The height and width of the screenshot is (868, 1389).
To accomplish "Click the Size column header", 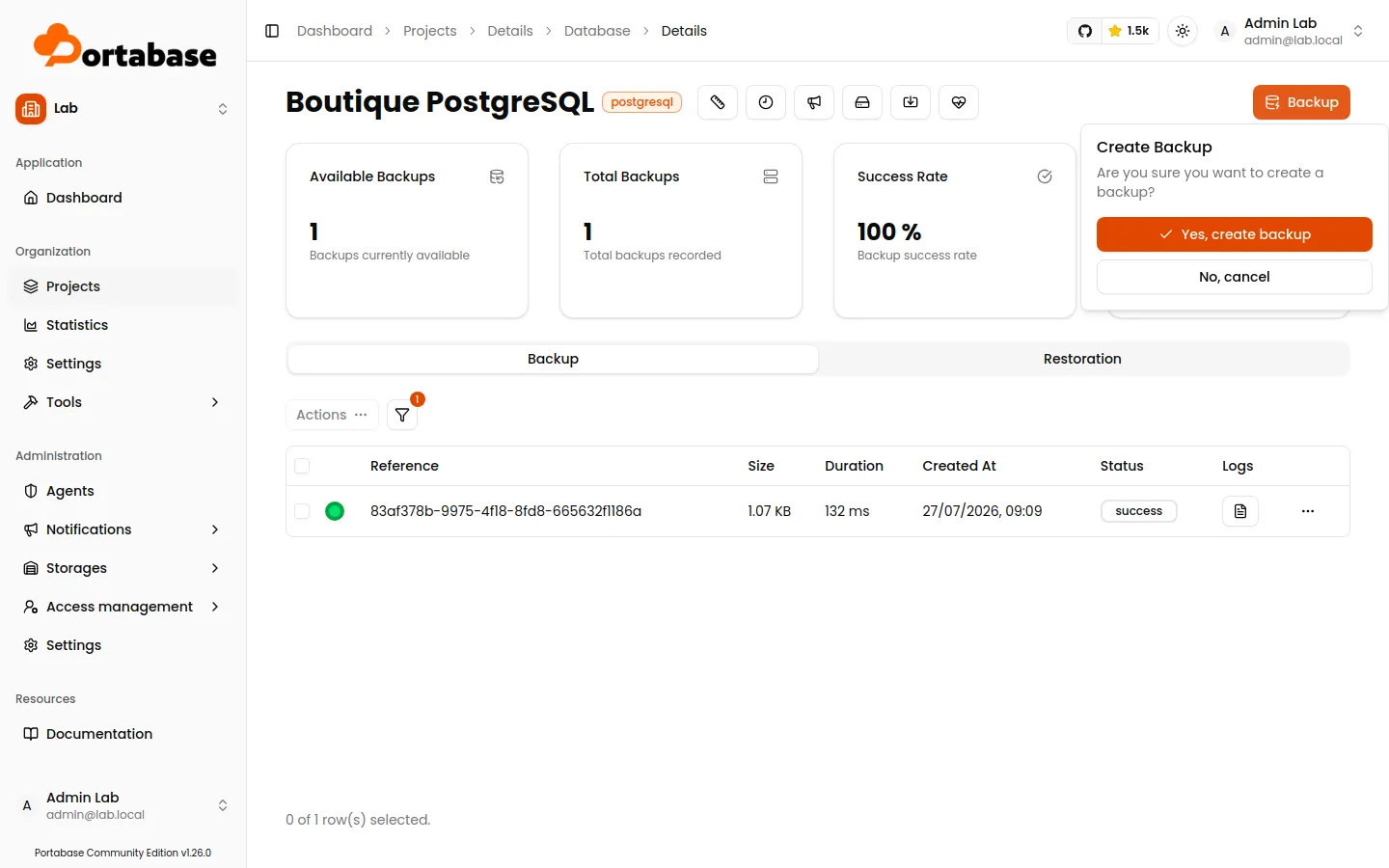I will tap(761, 466).
